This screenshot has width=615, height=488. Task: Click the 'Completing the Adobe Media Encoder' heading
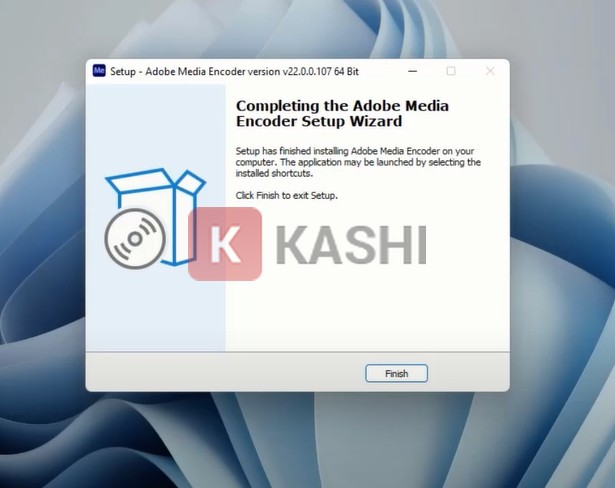click(342, 113)
